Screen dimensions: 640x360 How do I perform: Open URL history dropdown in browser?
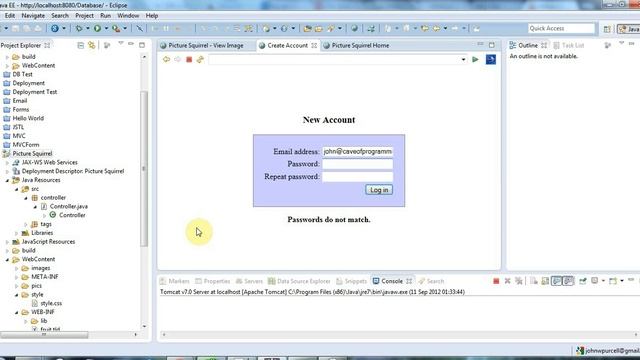(x=463, y=60)
